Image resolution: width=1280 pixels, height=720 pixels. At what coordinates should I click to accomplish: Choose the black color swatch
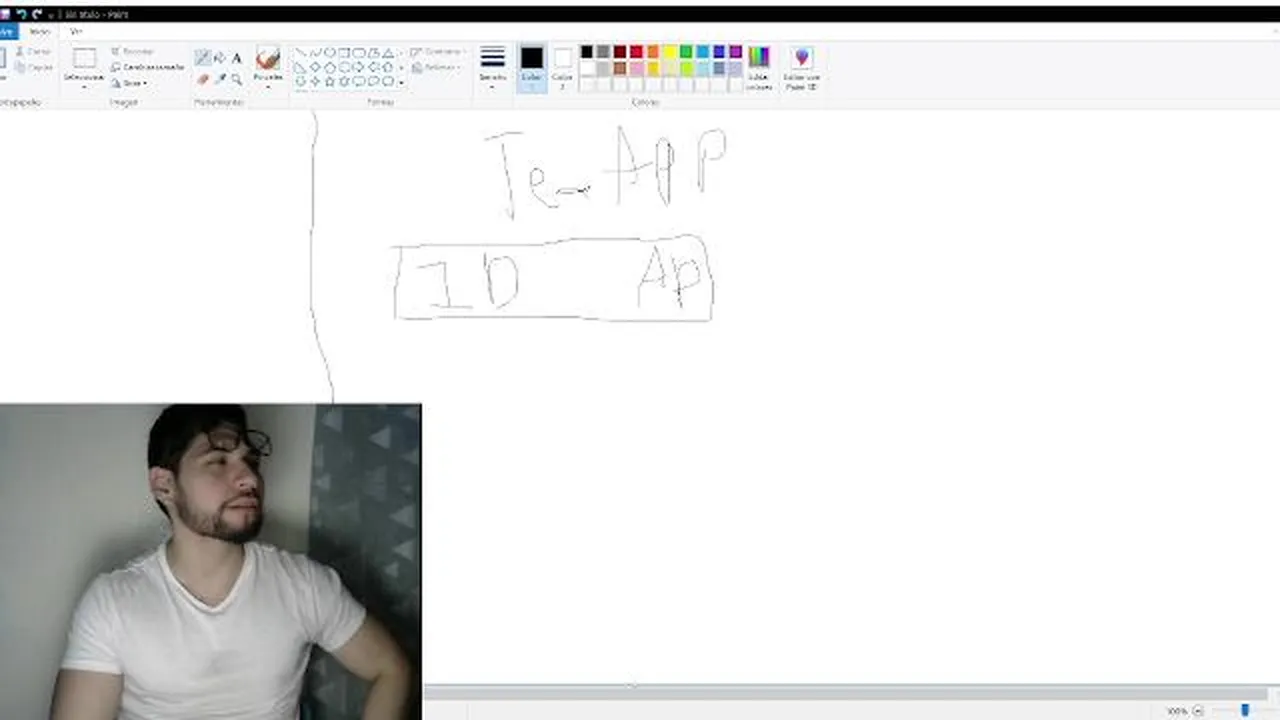587,52
